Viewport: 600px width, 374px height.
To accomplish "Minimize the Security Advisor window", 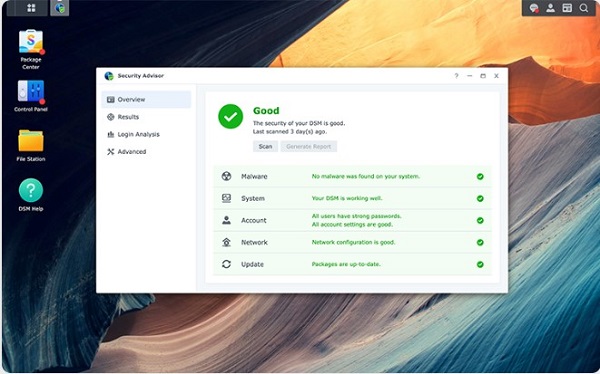I will point(470,76).
